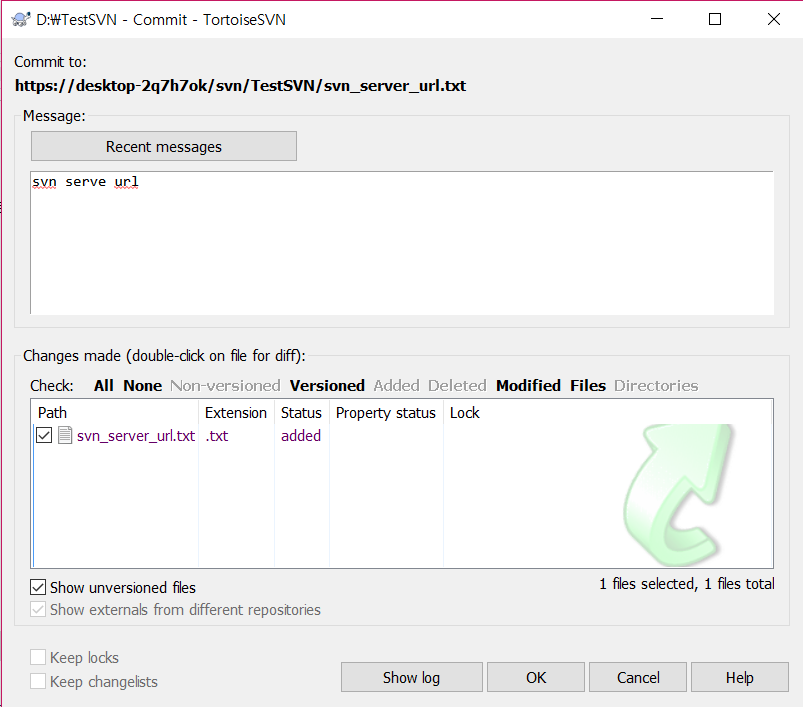This screenshot has height=707, width=803.
Task: Sort by Path column header
Action: [x=116, y=413]
